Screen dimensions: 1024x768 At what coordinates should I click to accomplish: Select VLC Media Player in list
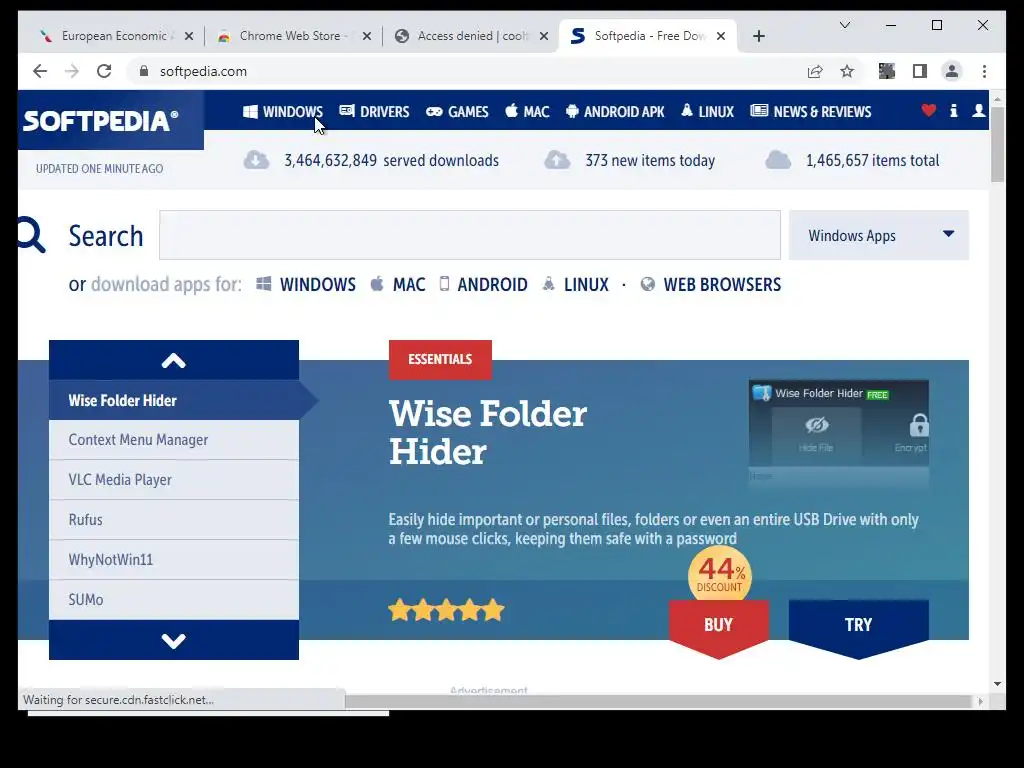tap(174, 480)
